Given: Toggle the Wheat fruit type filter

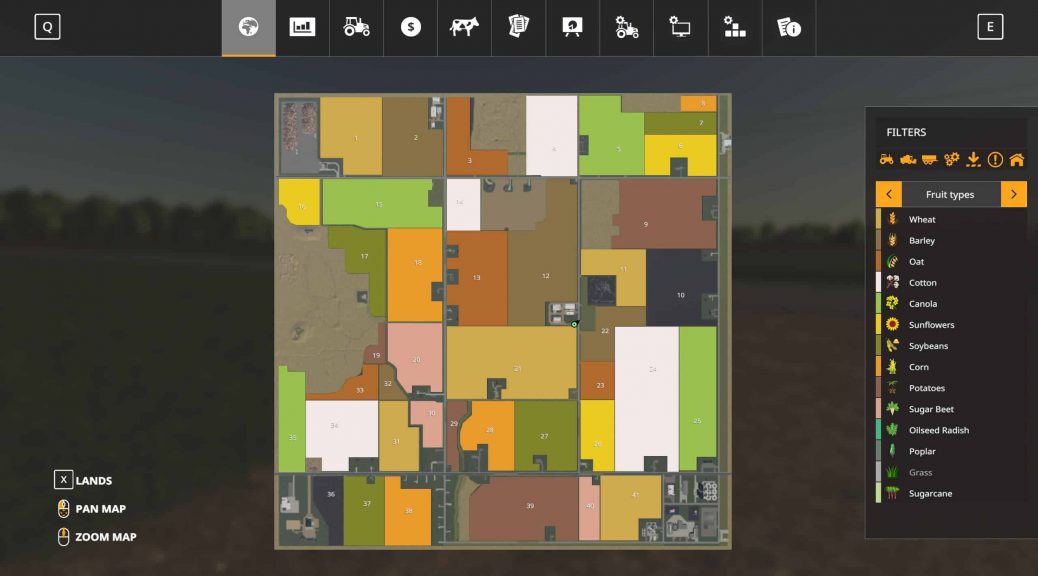Looking at the screenshot, I should [x=923, y=219].
